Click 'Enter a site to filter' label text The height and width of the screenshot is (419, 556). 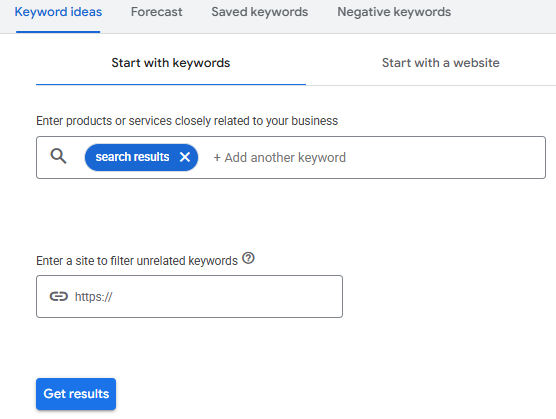click(x=137, y=261)
